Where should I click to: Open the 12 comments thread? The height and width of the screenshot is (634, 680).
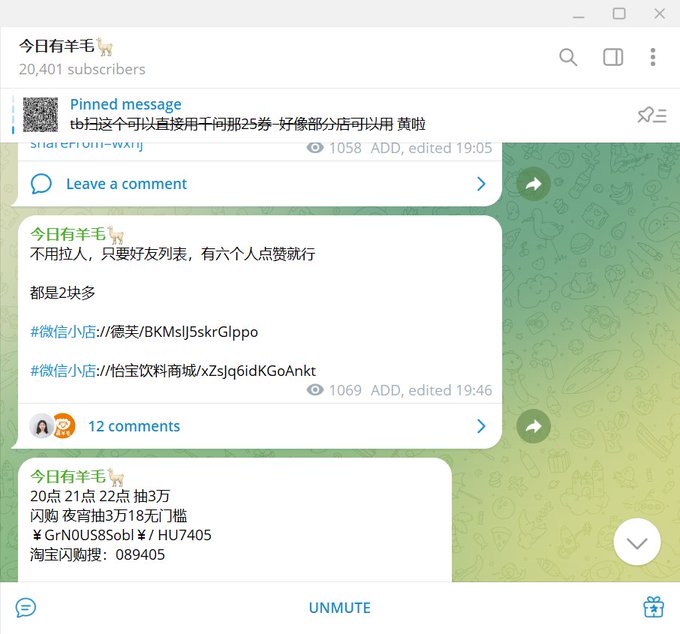click(134, 426)
